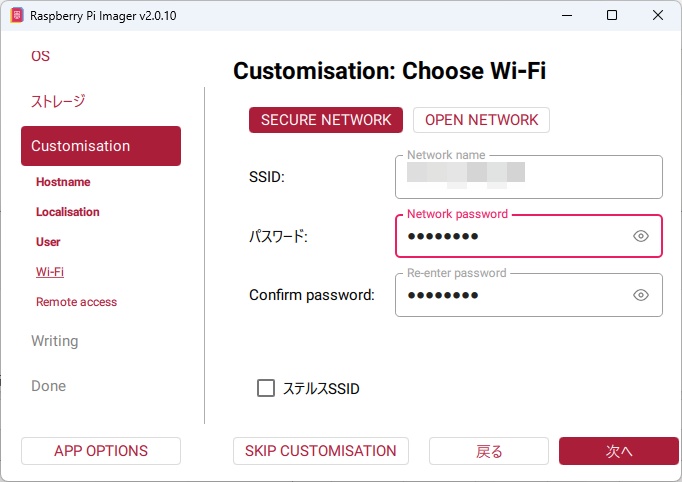Open the User sub-step
The width and height of the screenshot is (682, 482).
pos(48,242)
